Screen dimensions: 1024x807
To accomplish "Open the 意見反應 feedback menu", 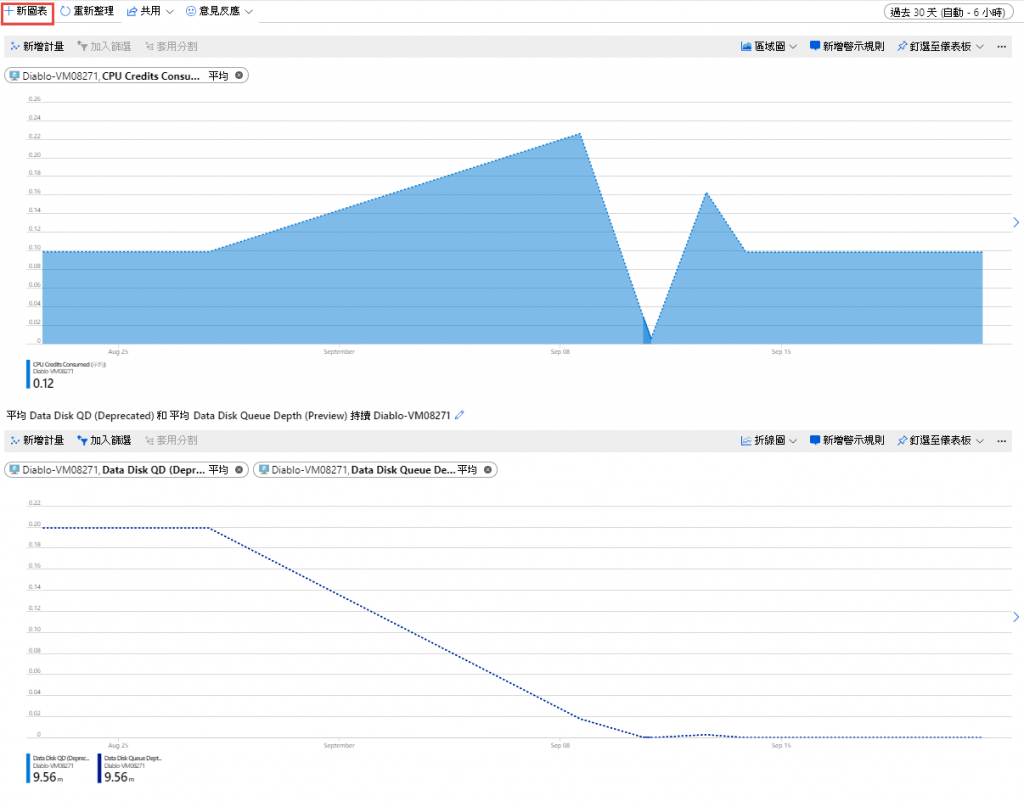I will [x=219, y=11].
